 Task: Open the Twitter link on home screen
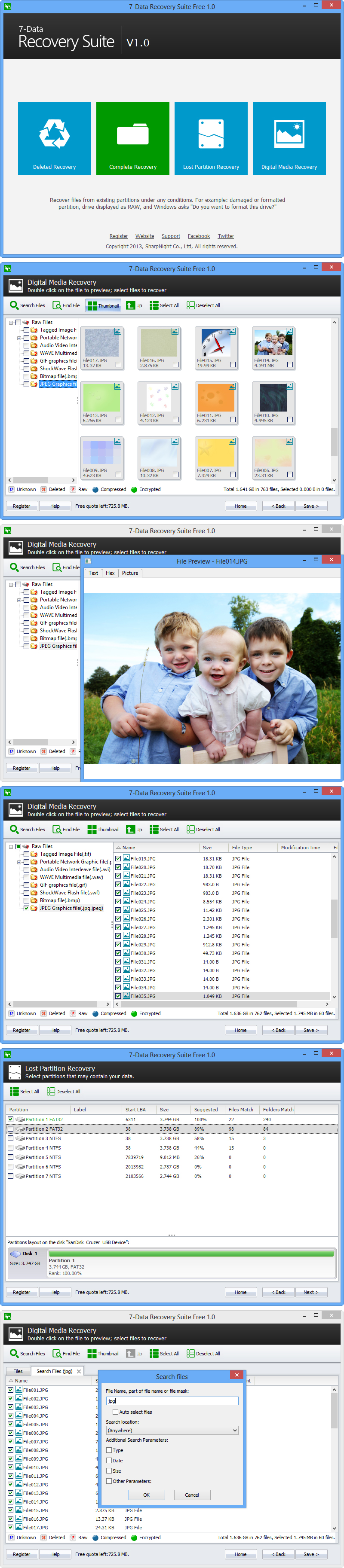(225, 236)
